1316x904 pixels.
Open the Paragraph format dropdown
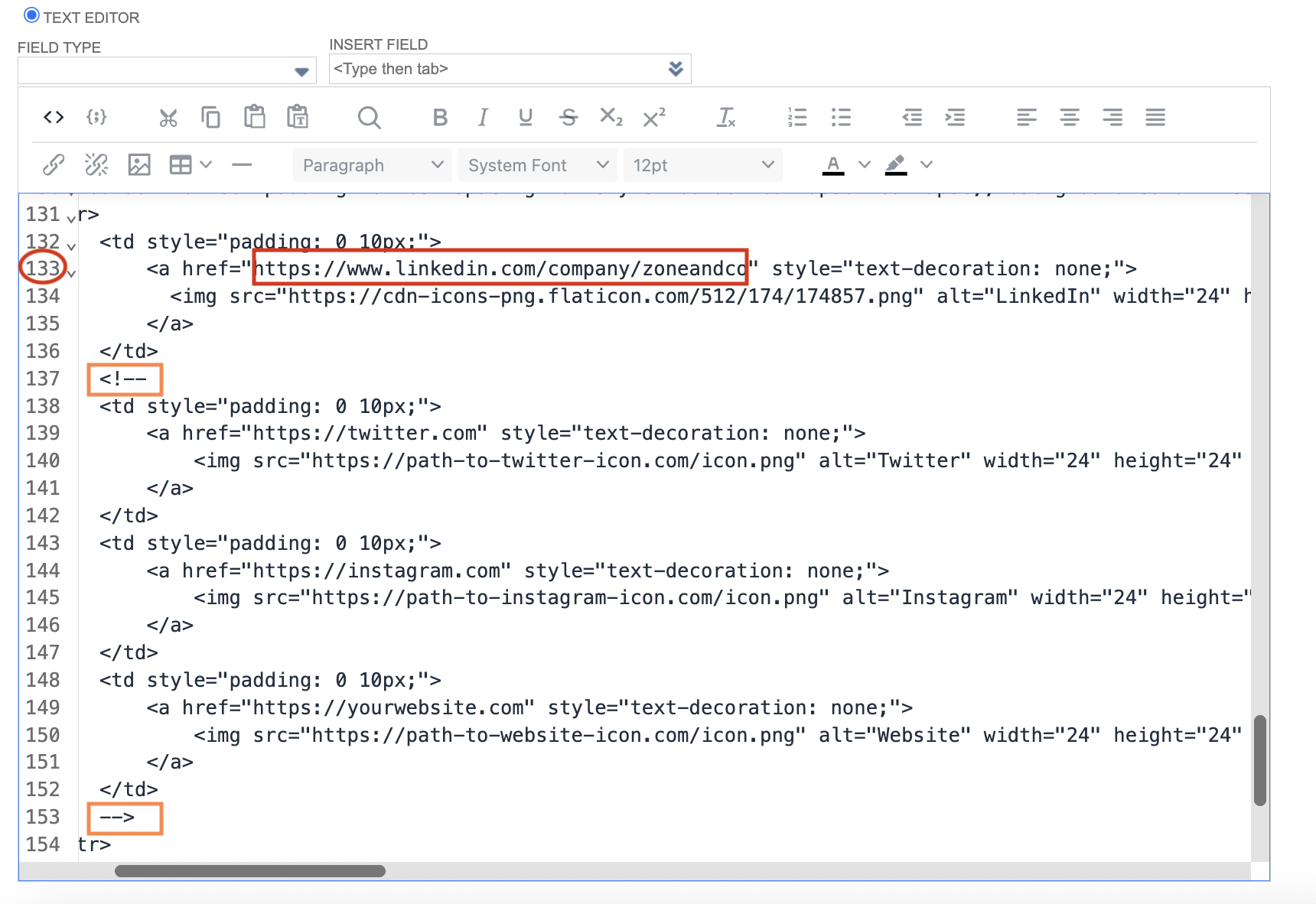(373, 165)
